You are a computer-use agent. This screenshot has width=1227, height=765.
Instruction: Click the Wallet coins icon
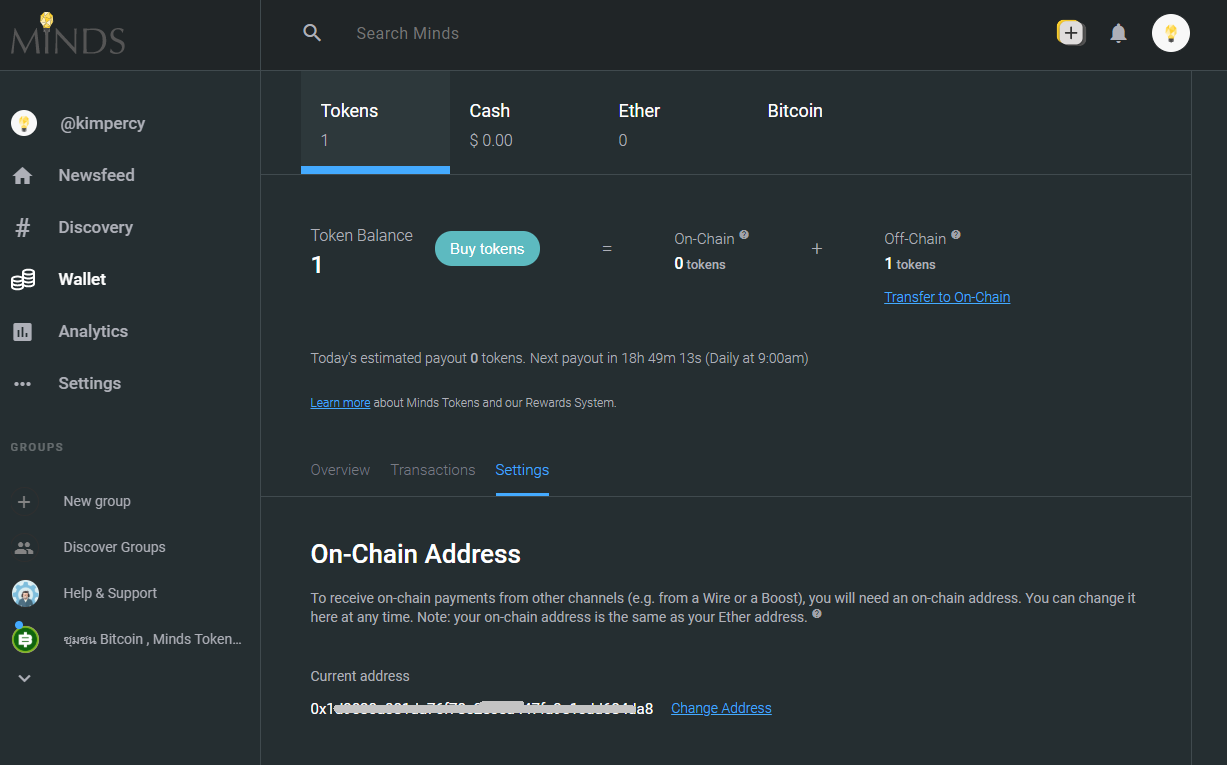tap(23, 280)
